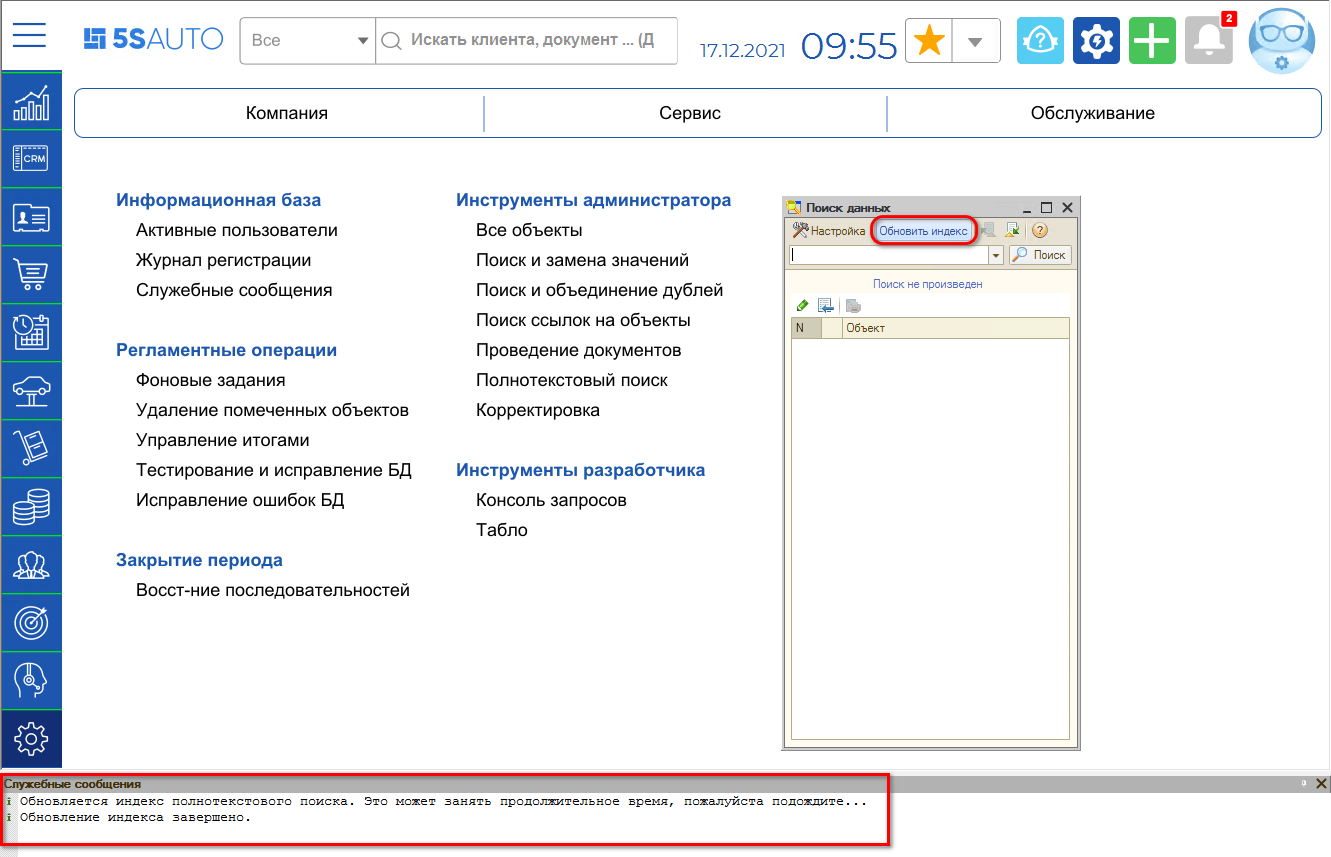Open the reports chart icon in the sidebar
Screen dimensions: 1331x857
click(31, 103)
